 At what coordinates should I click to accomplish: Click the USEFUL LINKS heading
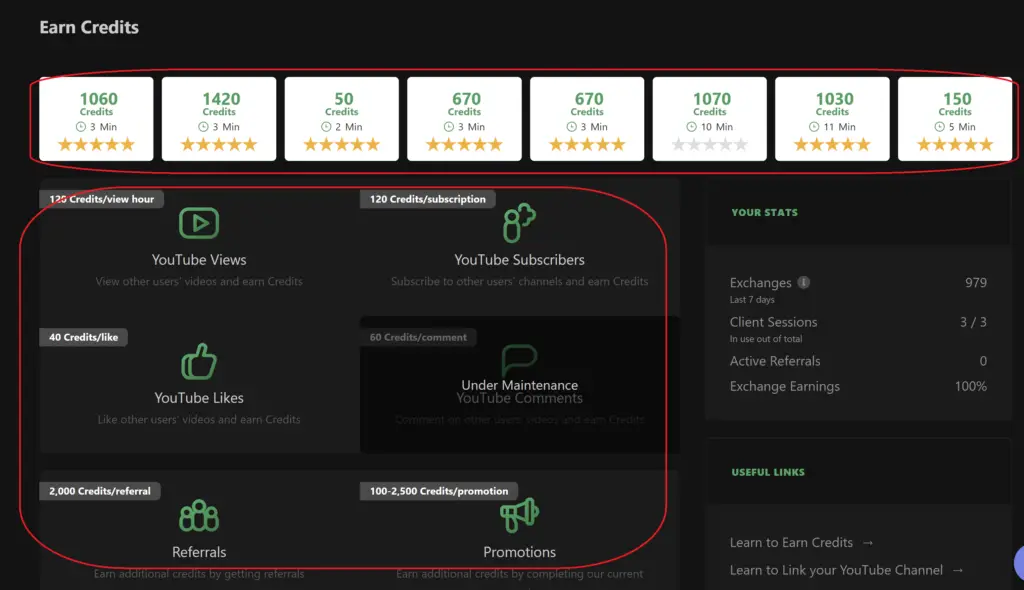point(768,472)
